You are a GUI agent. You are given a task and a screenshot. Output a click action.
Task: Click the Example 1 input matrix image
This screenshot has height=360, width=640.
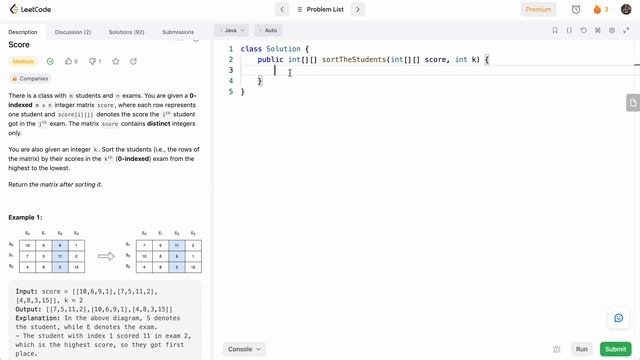point(47,252)
